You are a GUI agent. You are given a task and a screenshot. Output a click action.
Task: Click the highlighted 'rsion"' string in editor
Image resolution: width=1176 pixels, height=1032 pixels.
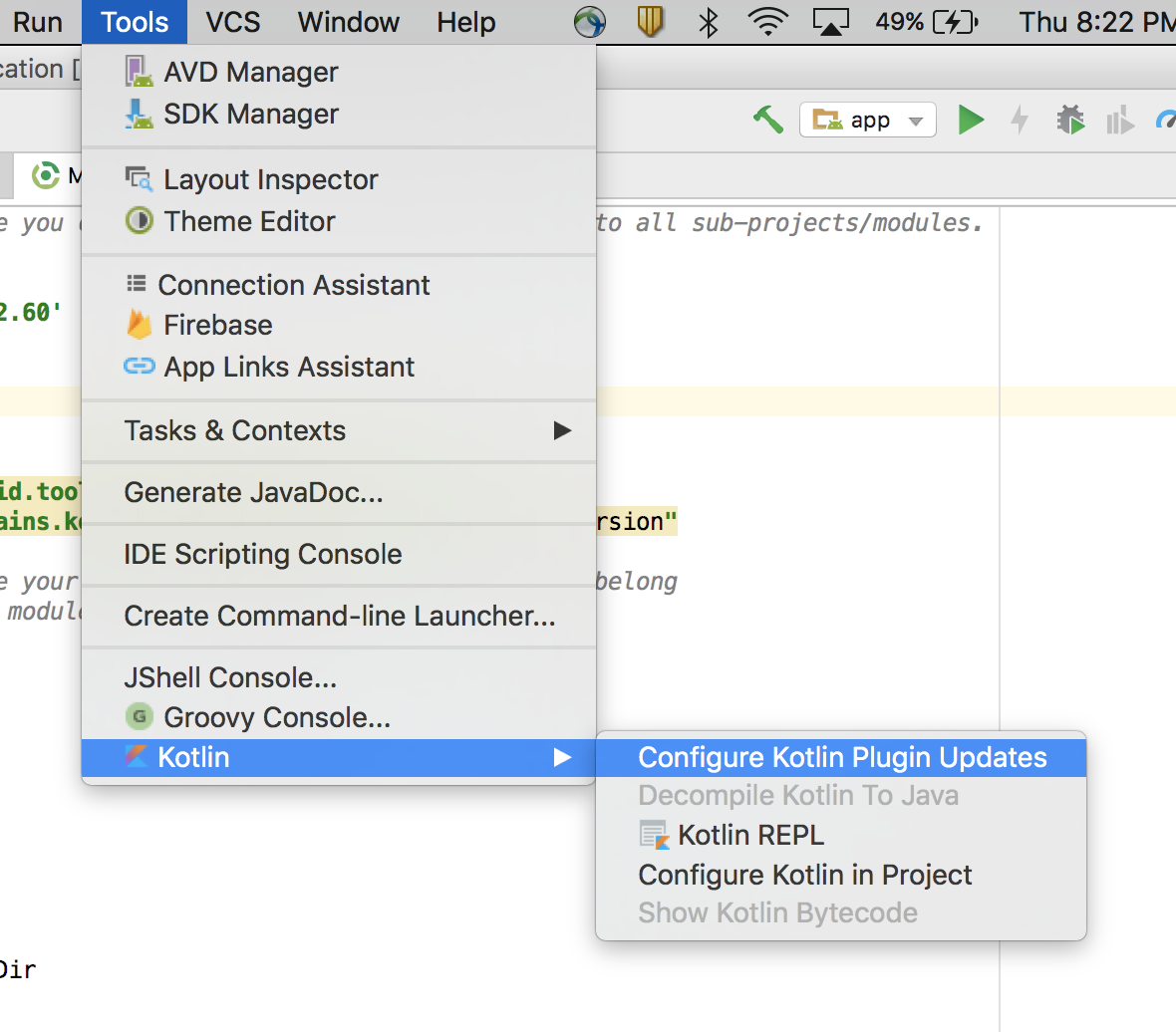[637, 521]
